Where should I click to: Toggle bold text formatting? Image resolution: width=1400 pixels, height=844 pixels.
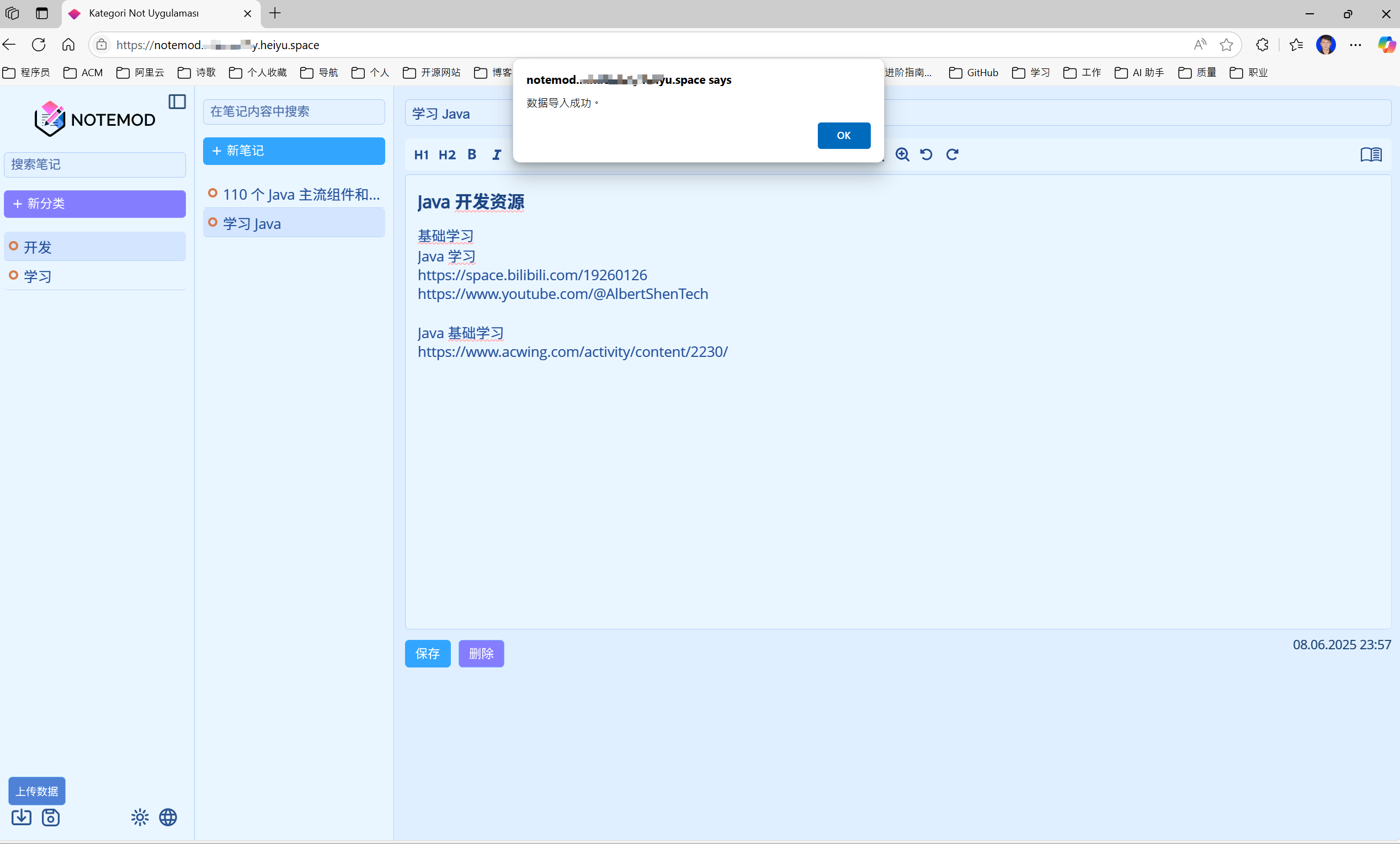point(472,154)
